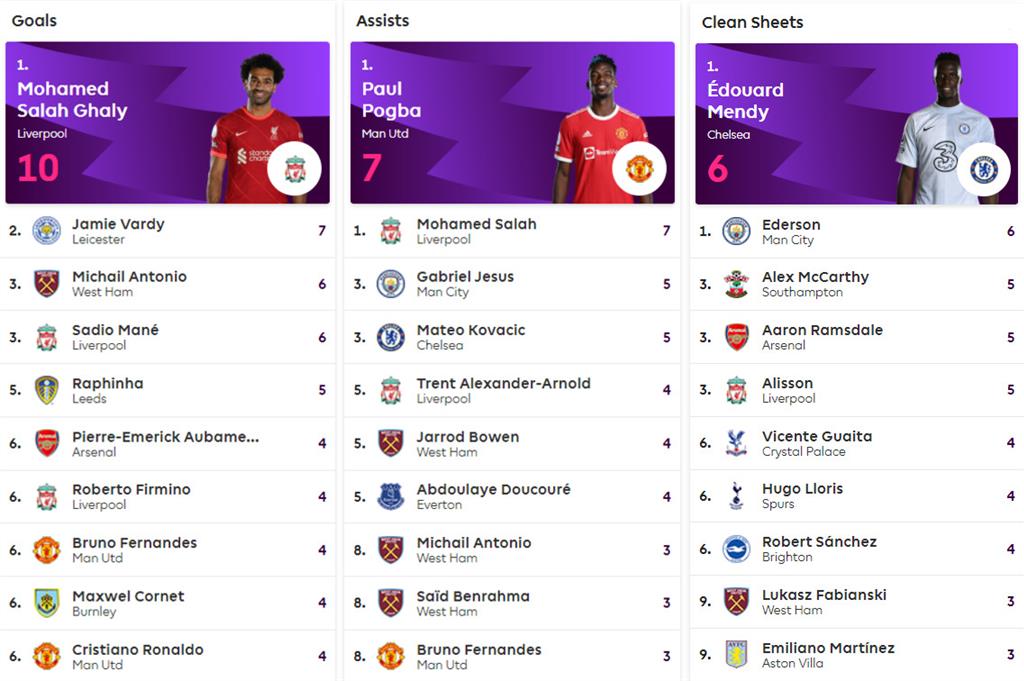
Task: Click the Leeds crest next to Raphinha
Action: (46, 390)
